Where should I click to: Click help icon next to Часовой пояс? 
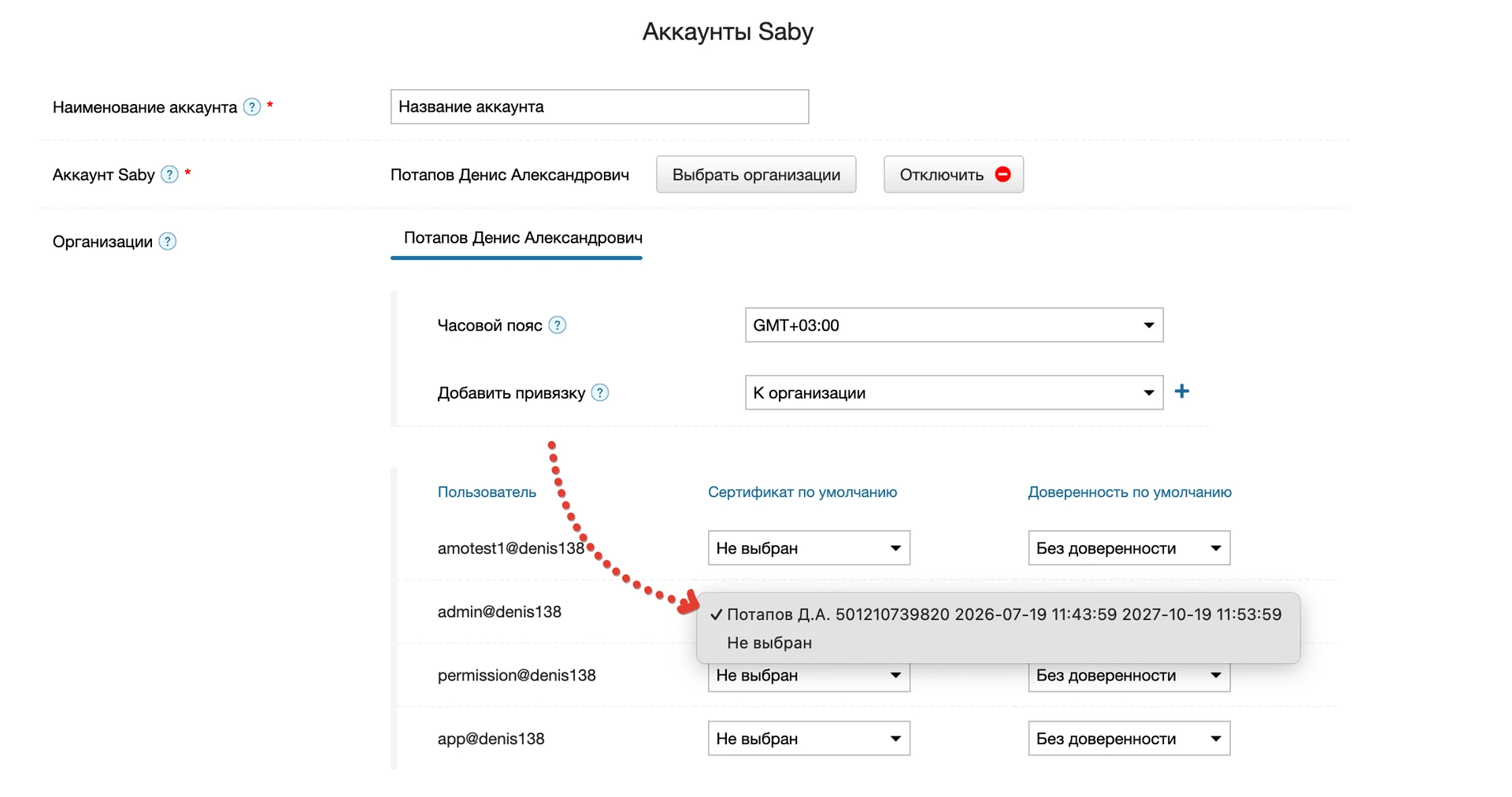(x=558, y=325)
